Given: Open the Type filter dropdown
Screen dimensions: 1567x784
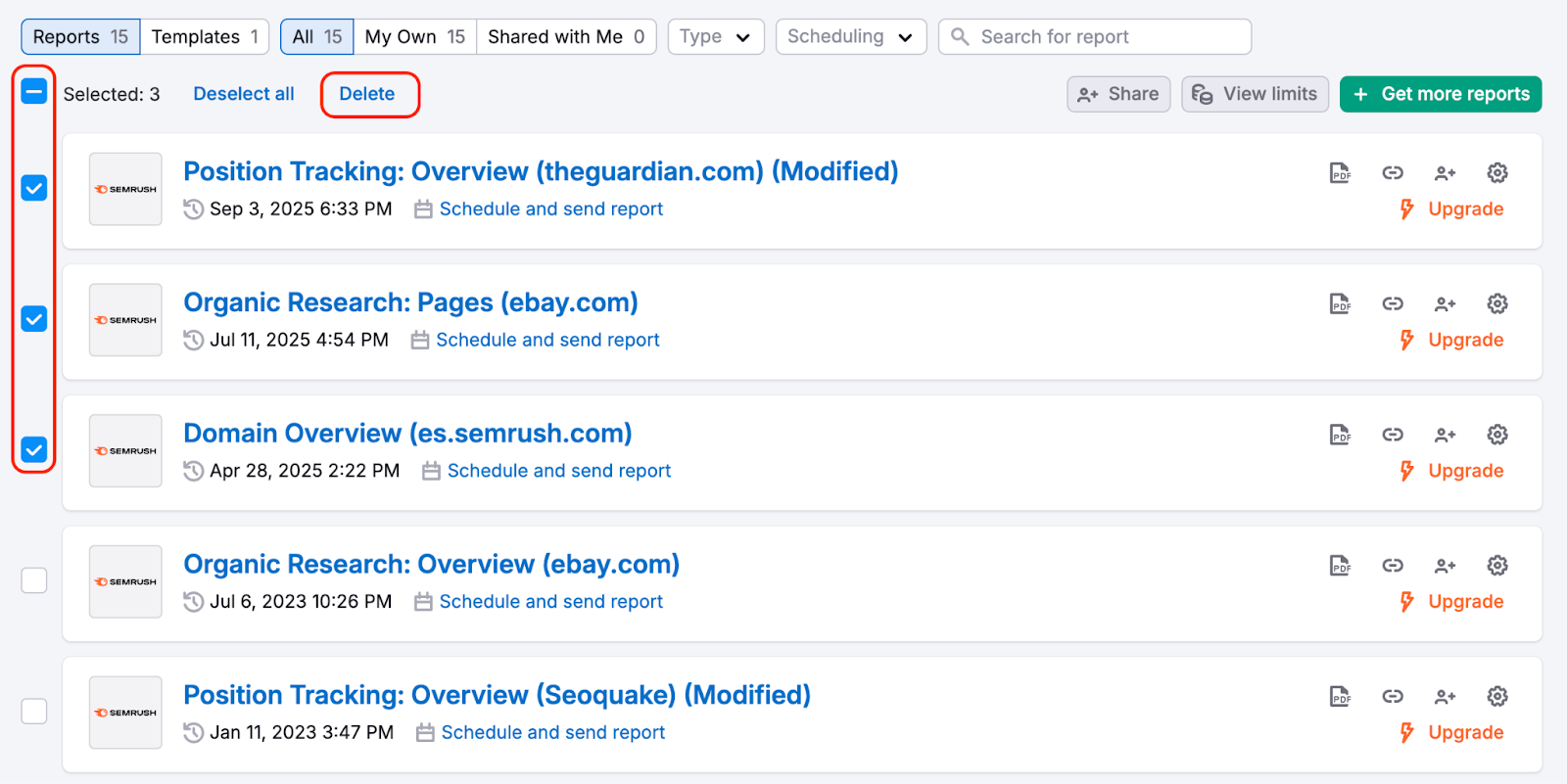Looking at the screenshot, I should pos(715,37).
